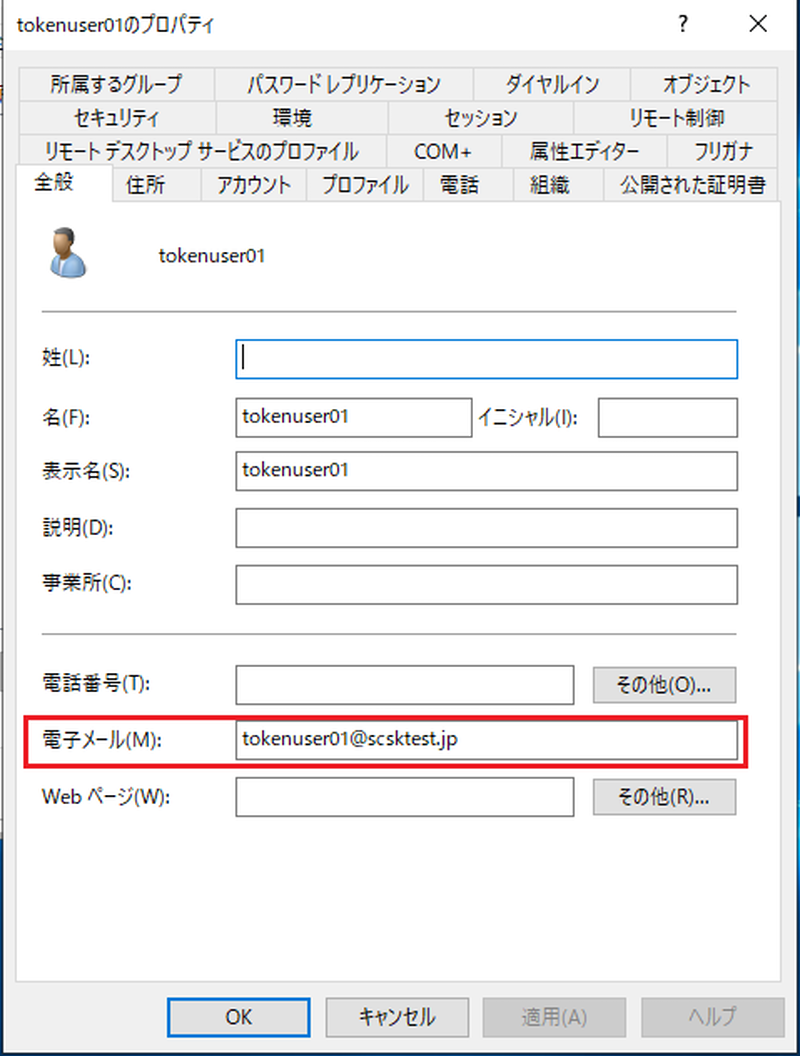
Task: Open the 所属するグループ tab
Action: [116, 84]
